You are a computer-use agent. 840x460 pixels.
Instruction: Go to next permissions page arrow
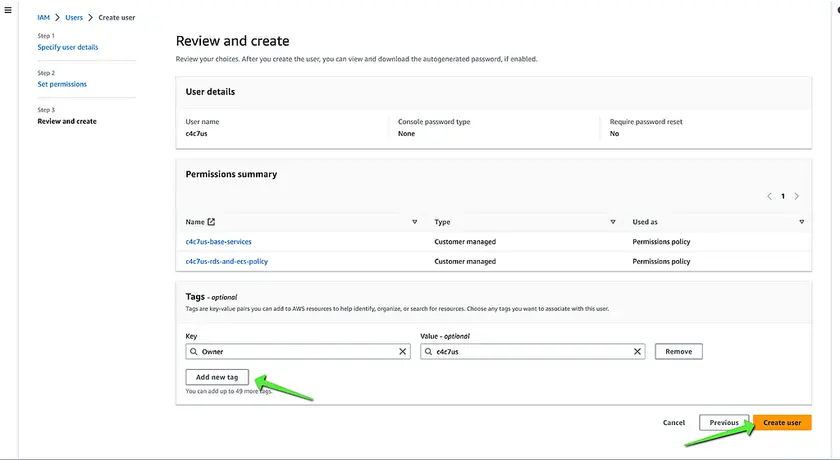point(797,196)
